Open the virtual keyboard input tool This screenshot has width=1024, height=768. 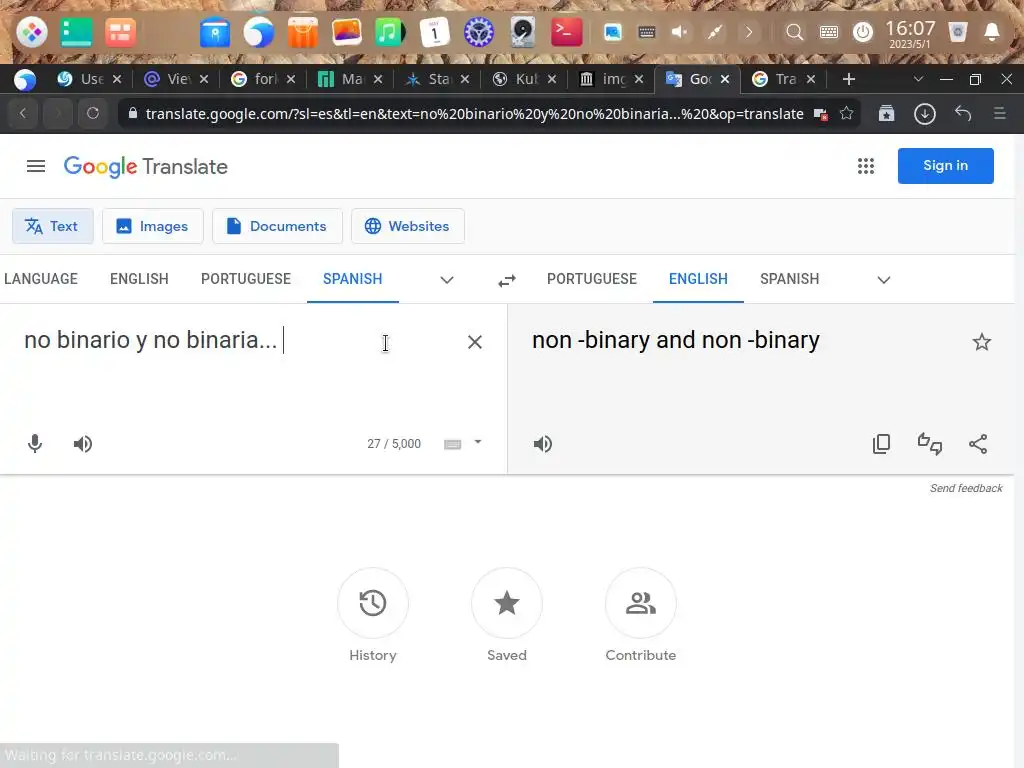click(x=453, y=444)
